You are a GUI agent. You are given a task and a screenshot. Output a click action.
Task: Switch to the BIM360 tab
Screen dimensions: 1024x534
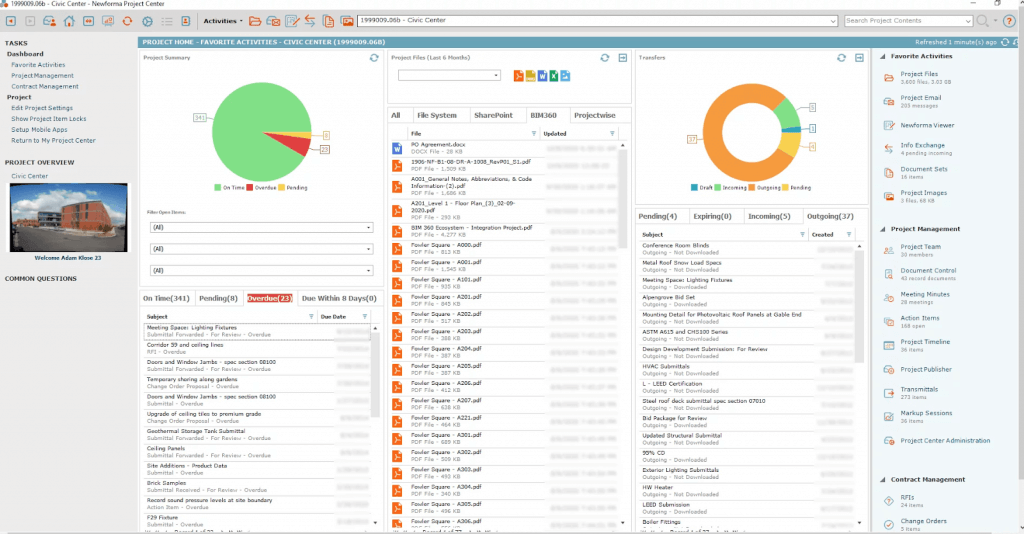click(543, 116)
